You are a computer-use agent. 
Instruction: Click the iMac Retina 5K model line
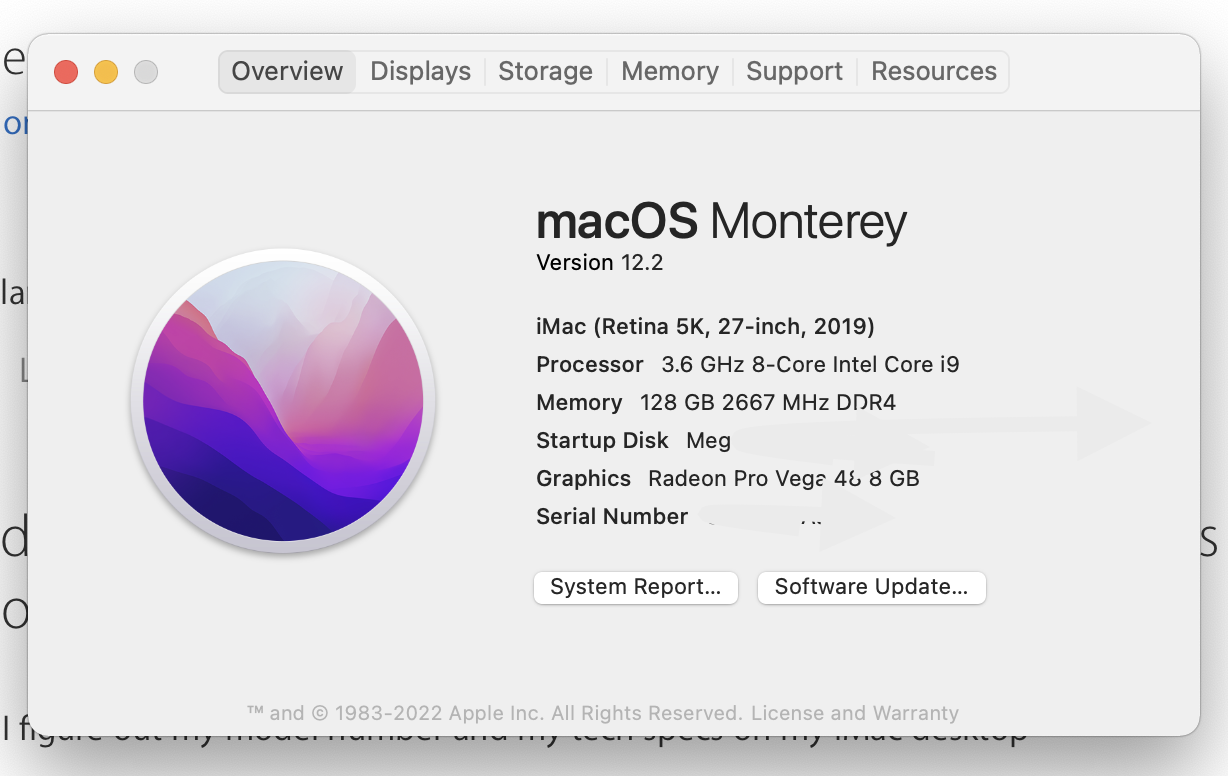click(705, 326)
